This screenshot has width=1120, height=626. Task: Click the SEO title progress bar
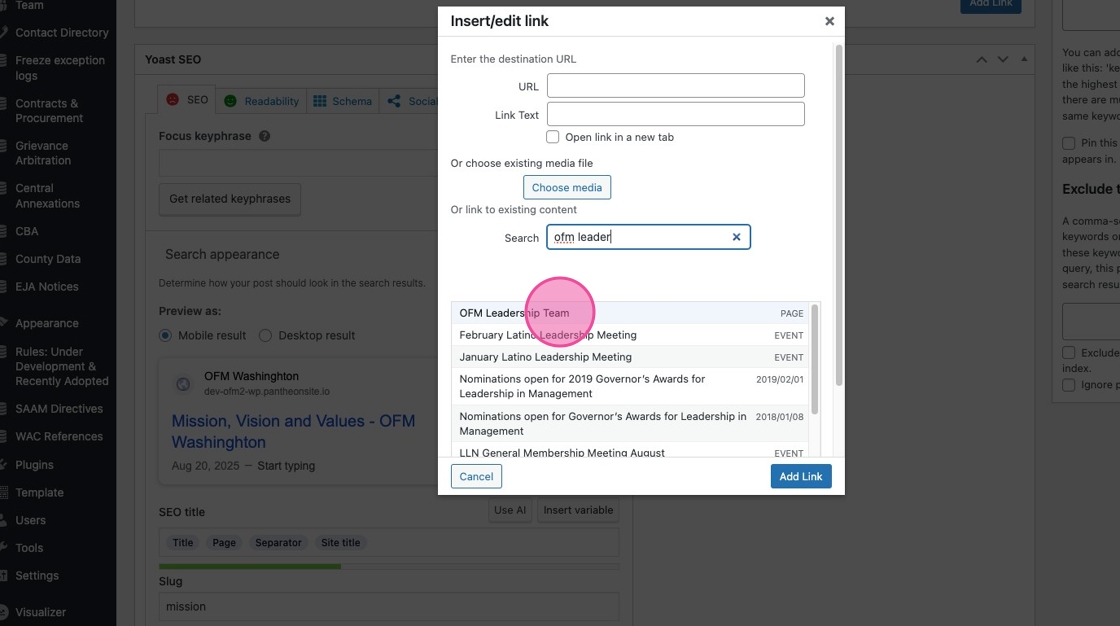[x=388, y=566]
